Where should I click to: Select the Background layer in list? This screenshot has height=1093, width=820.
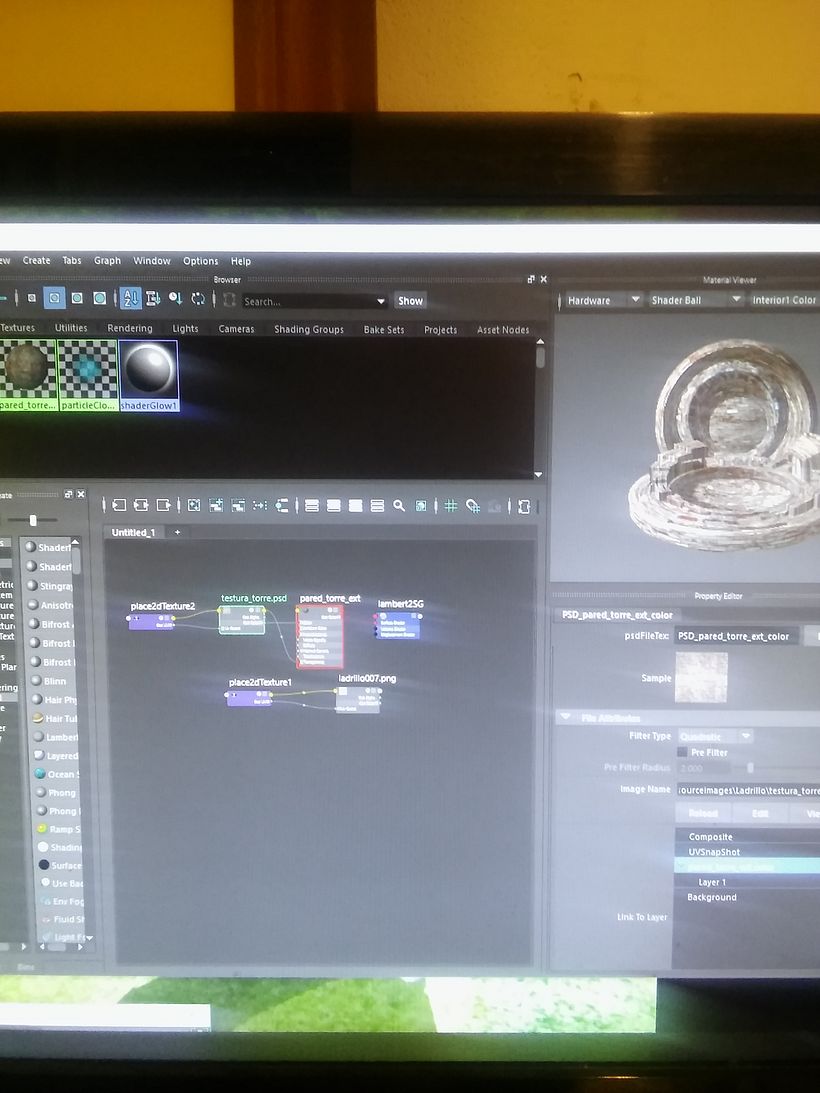711,898
